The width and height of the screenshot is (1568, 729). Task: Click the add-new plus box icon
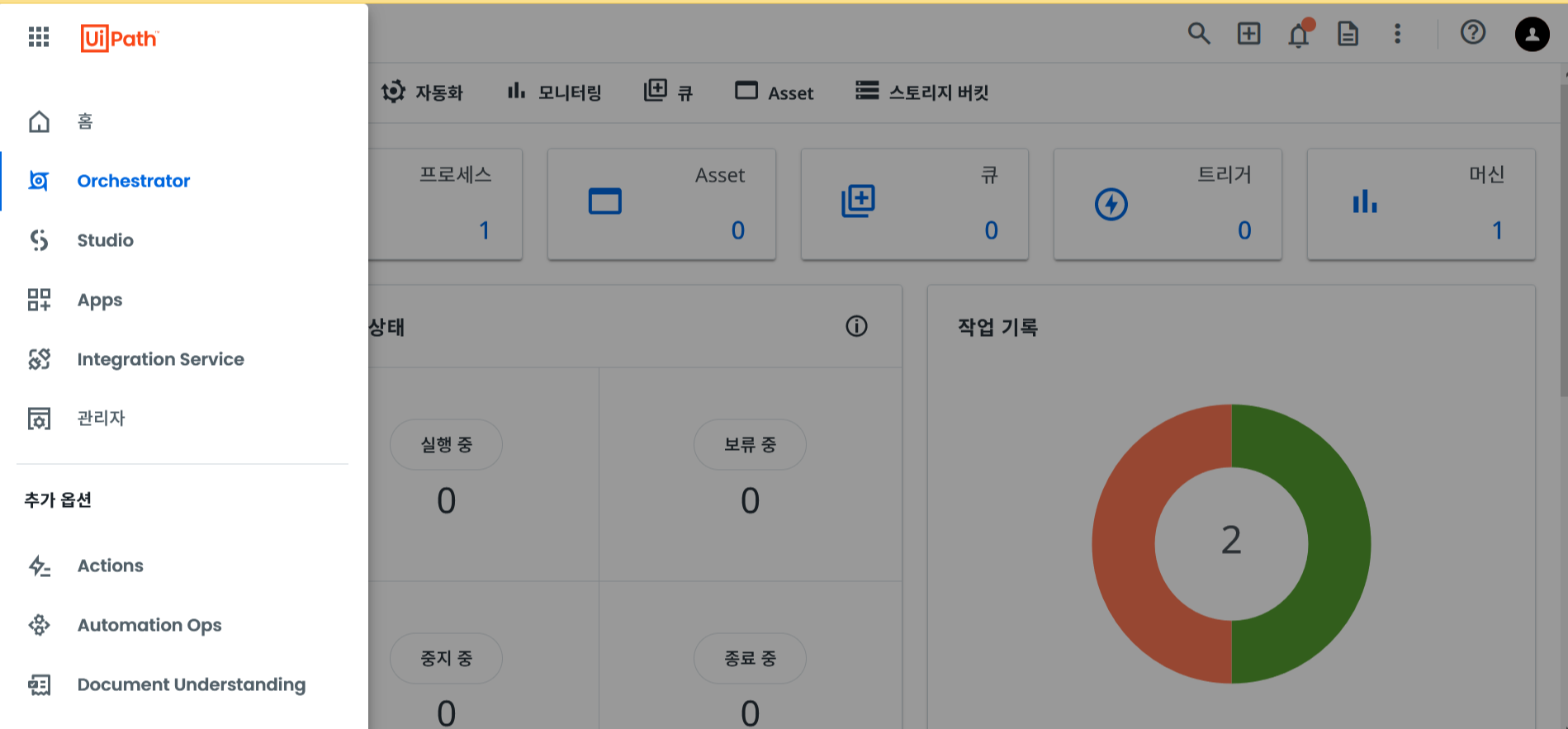tap(1248, 34)
